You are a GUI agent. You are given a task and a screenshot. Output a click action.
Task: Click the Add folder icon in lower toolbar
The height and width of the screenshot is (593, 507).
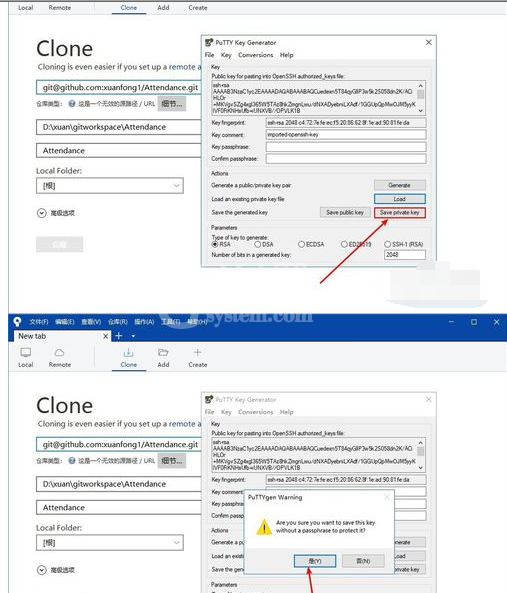tap(163, 352)
